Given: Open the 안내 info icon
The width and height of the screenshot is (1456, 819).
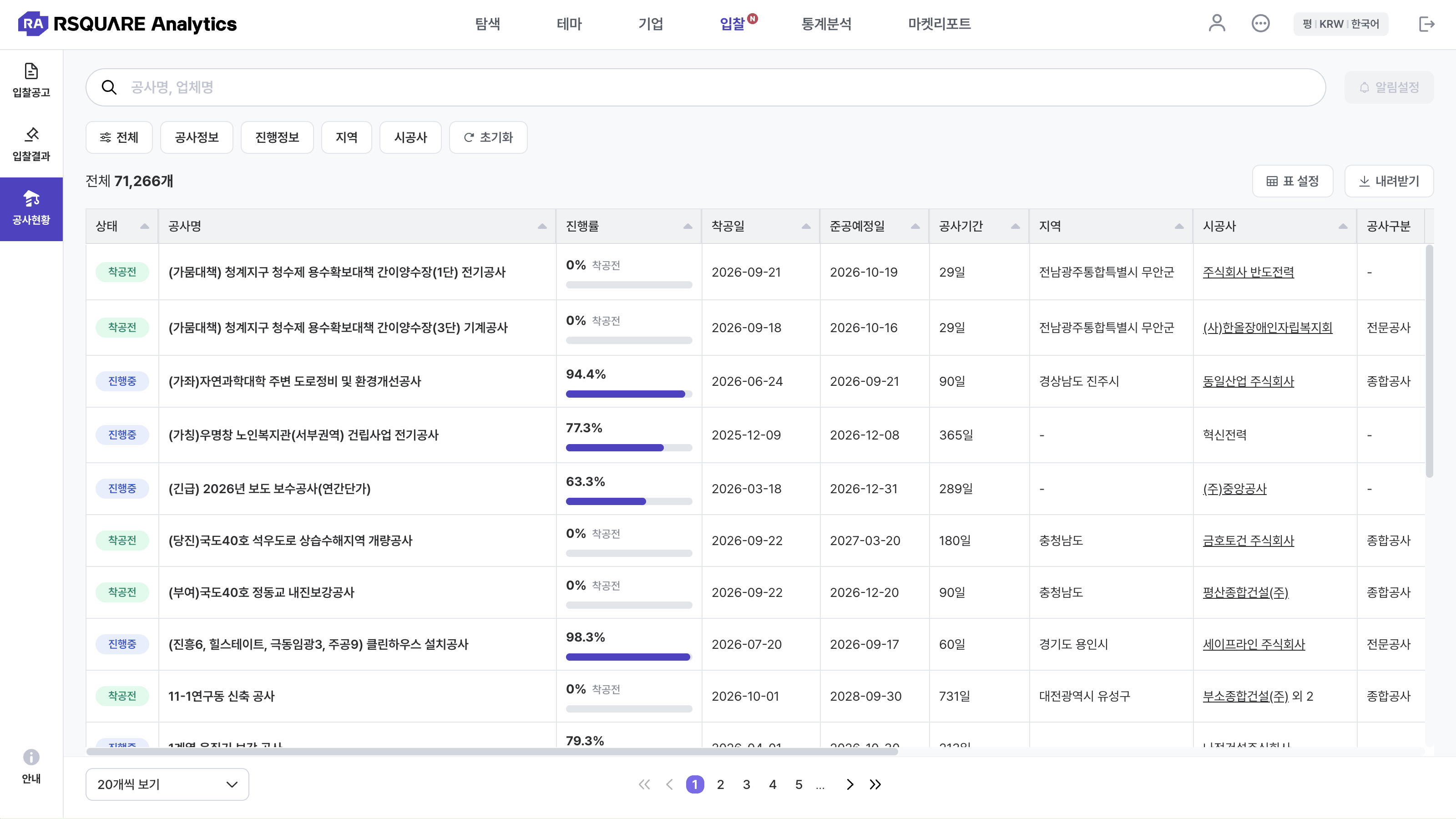Looking at the screenshot, I should pyautogui.click(x=31, y=758).
